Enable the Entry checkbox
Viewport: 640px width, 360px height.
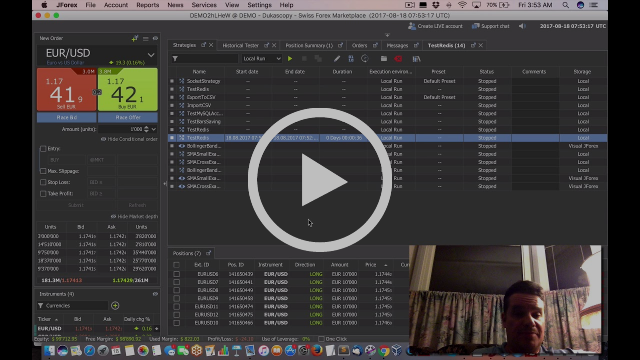tap(43, 149)
